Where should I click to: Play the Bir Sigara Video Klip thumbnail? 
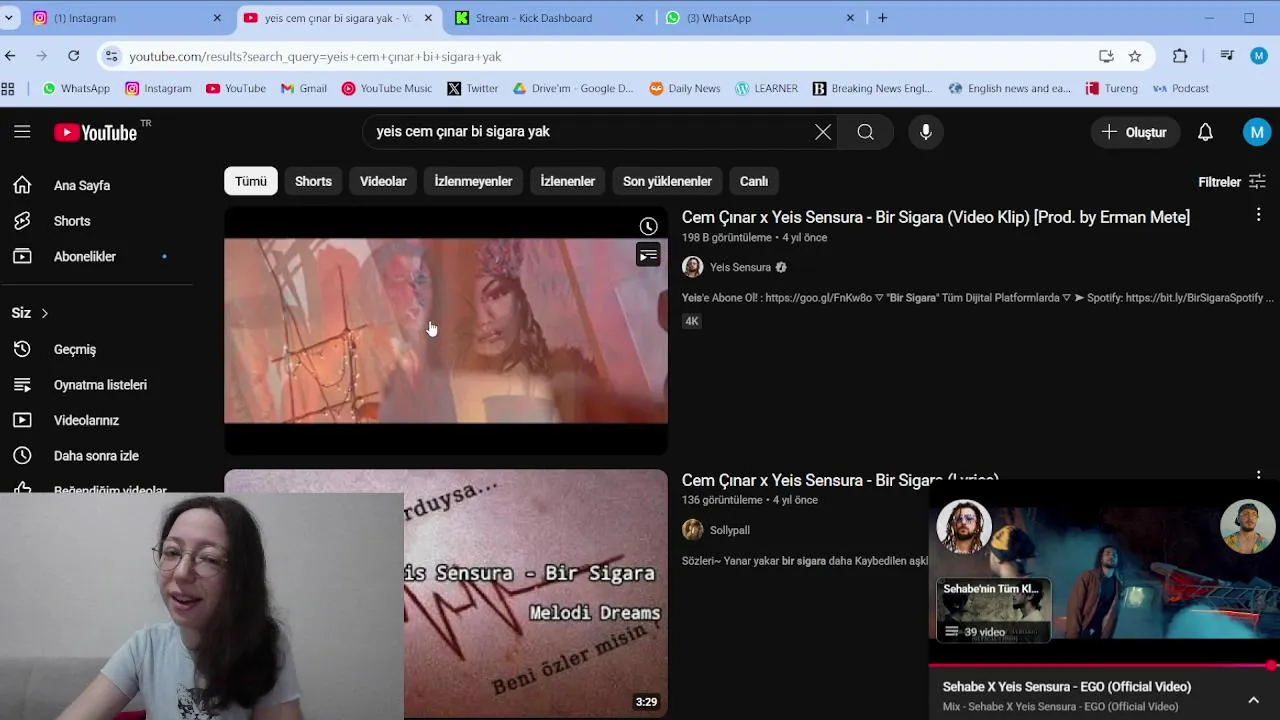point(446,331)
